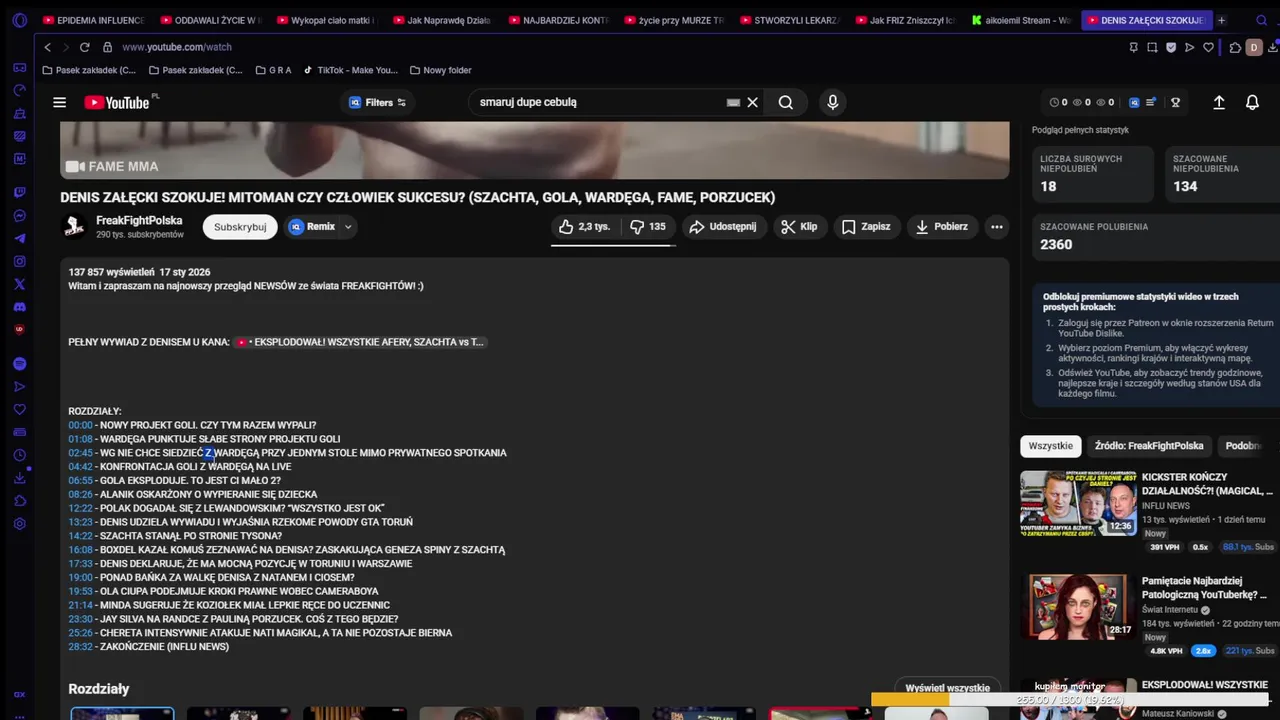The image size is (1280, 720).
Task: Reload the page with the refresh icon
Action: [x=84, y=47]
